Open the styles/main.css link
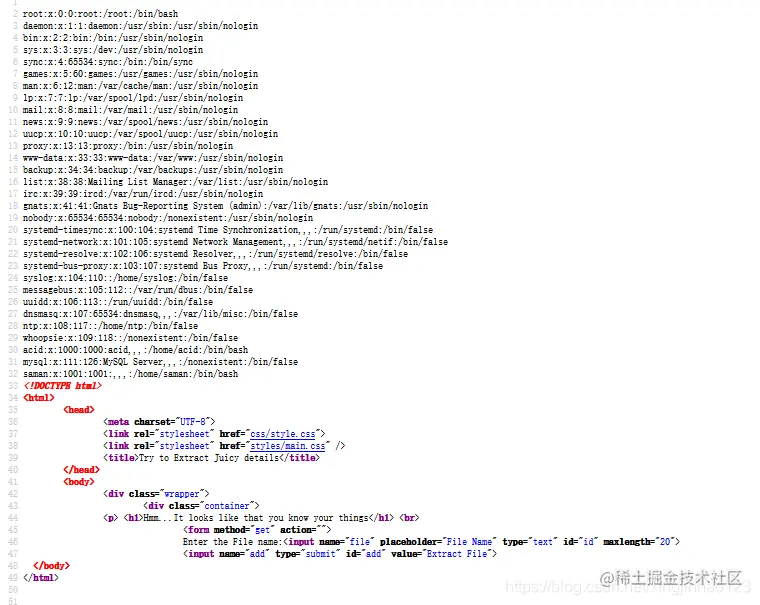 (287, 446)
